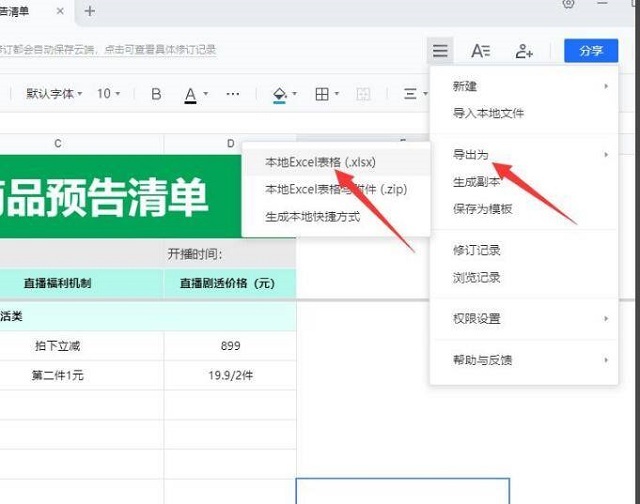Open the more options ellipsis in toolbar
This screenshot has height=504, width=640.
tap(233, 94)
